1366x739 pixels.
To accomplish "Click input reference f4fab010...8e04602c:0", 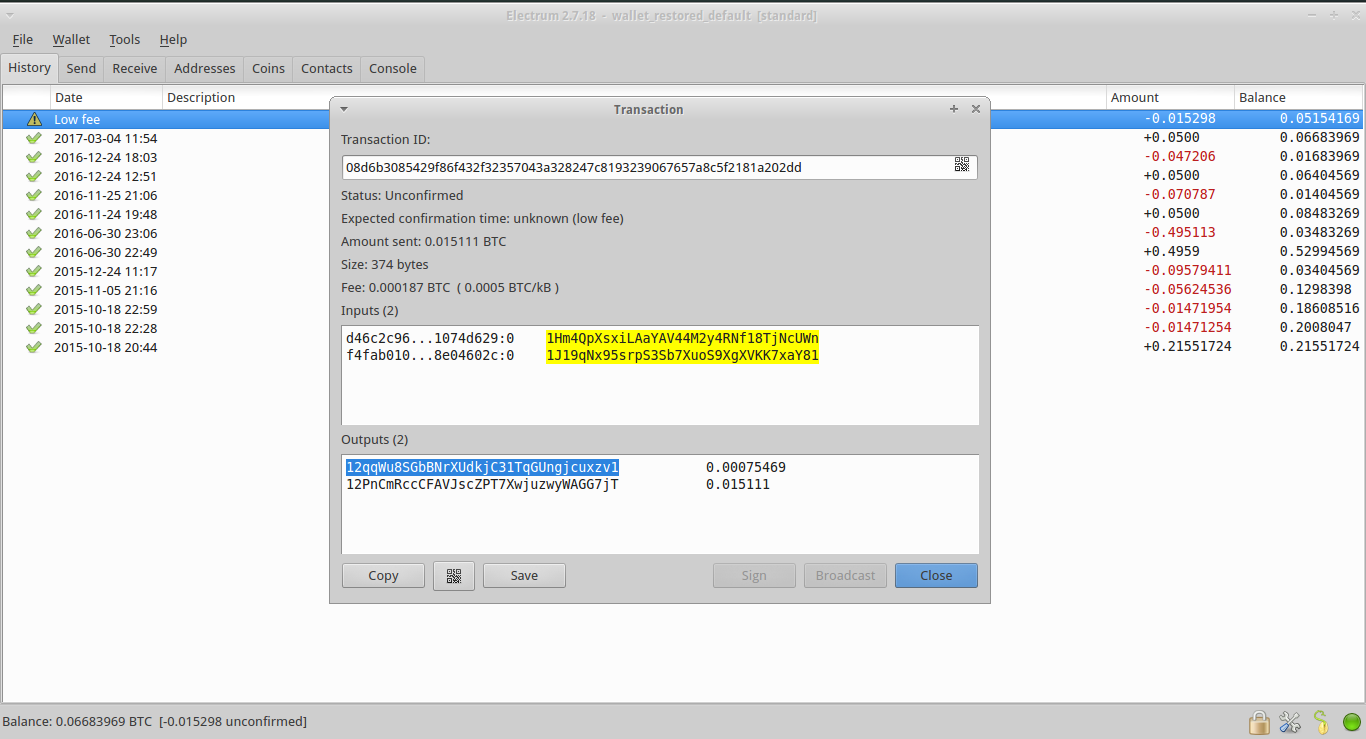I will pos(430,355).
